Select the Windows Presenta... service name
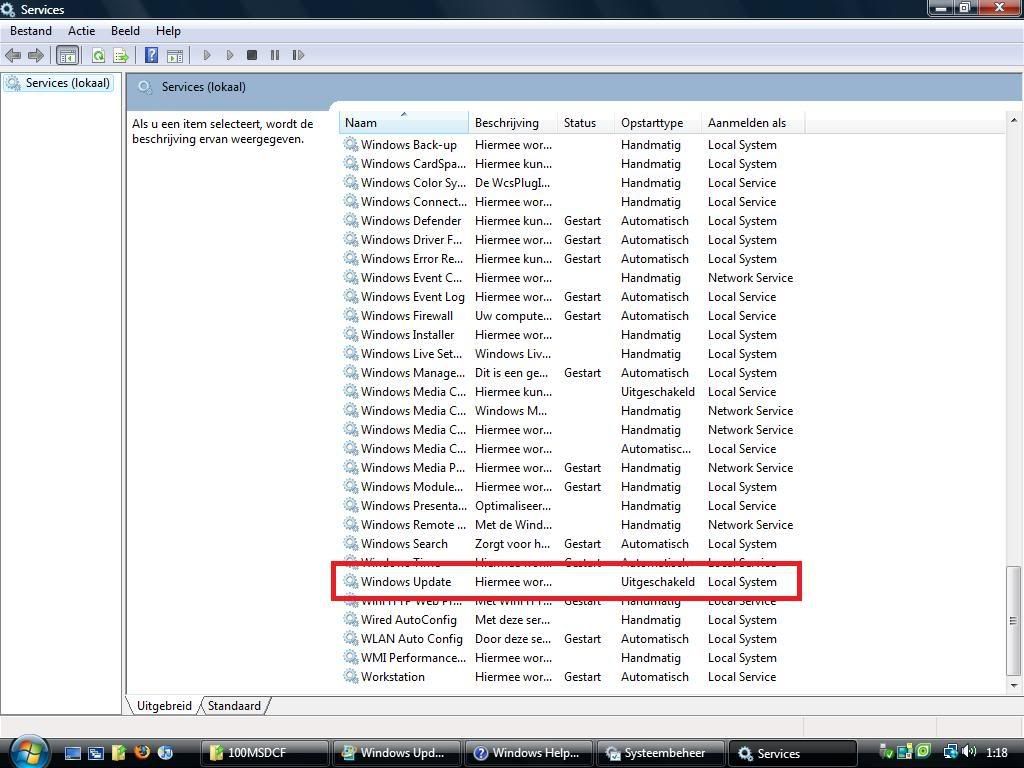1024x768 pixels. (414, 505)
